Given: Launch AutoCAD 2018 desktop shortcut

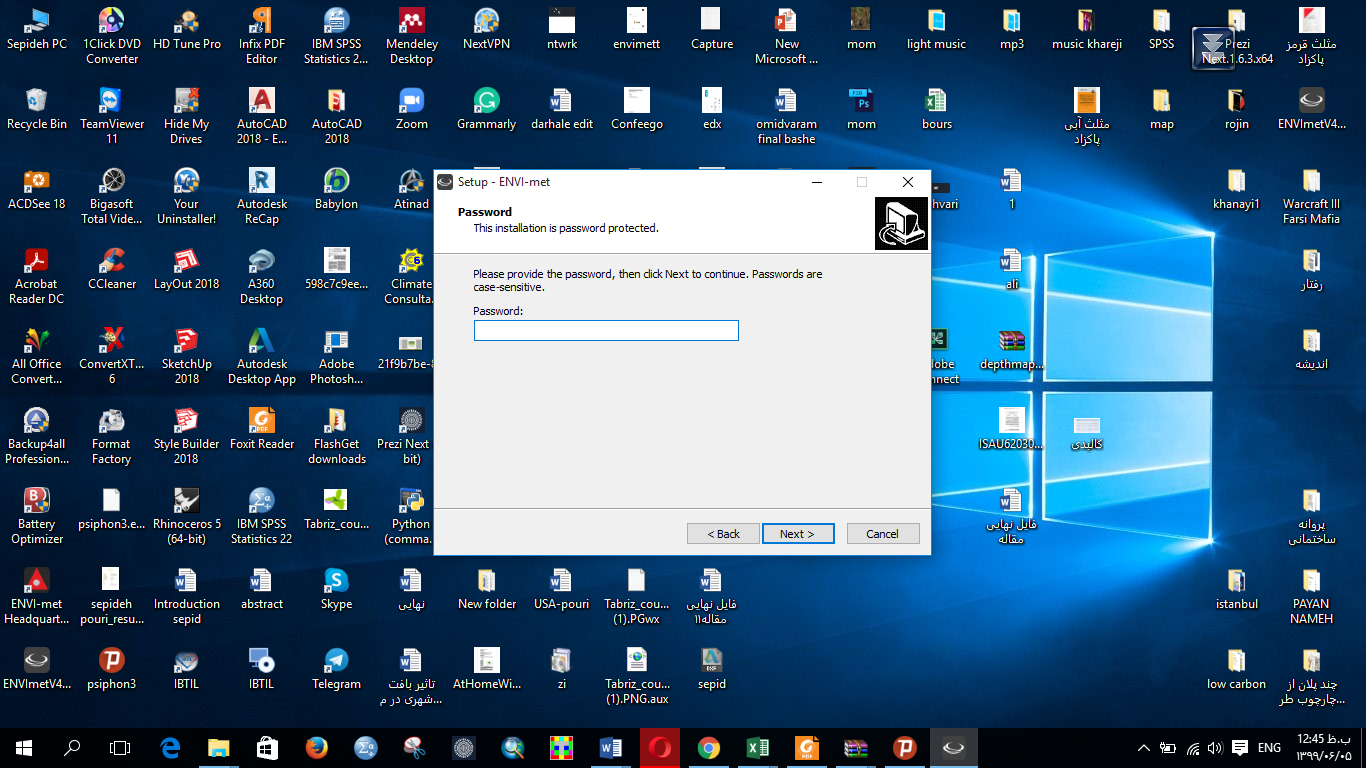Looking at the screenshot, I should click(337, 115).
